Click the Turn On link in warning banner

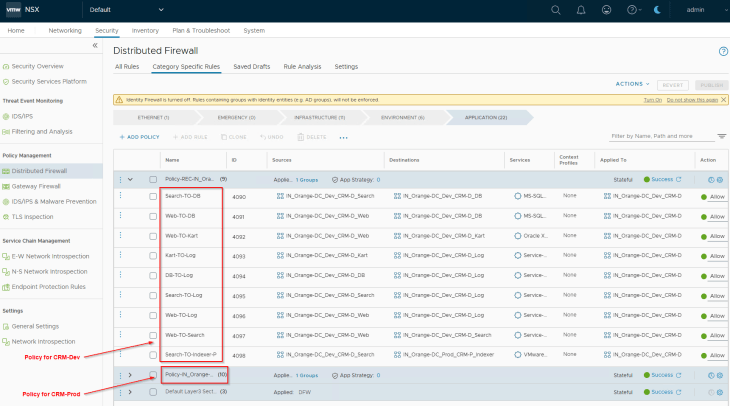[652, 100]
